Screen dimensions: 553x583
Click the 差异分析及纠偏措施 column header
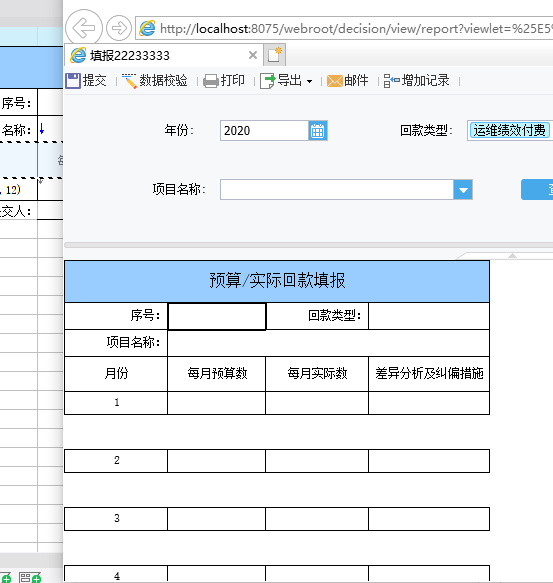[x=429, y=374]
